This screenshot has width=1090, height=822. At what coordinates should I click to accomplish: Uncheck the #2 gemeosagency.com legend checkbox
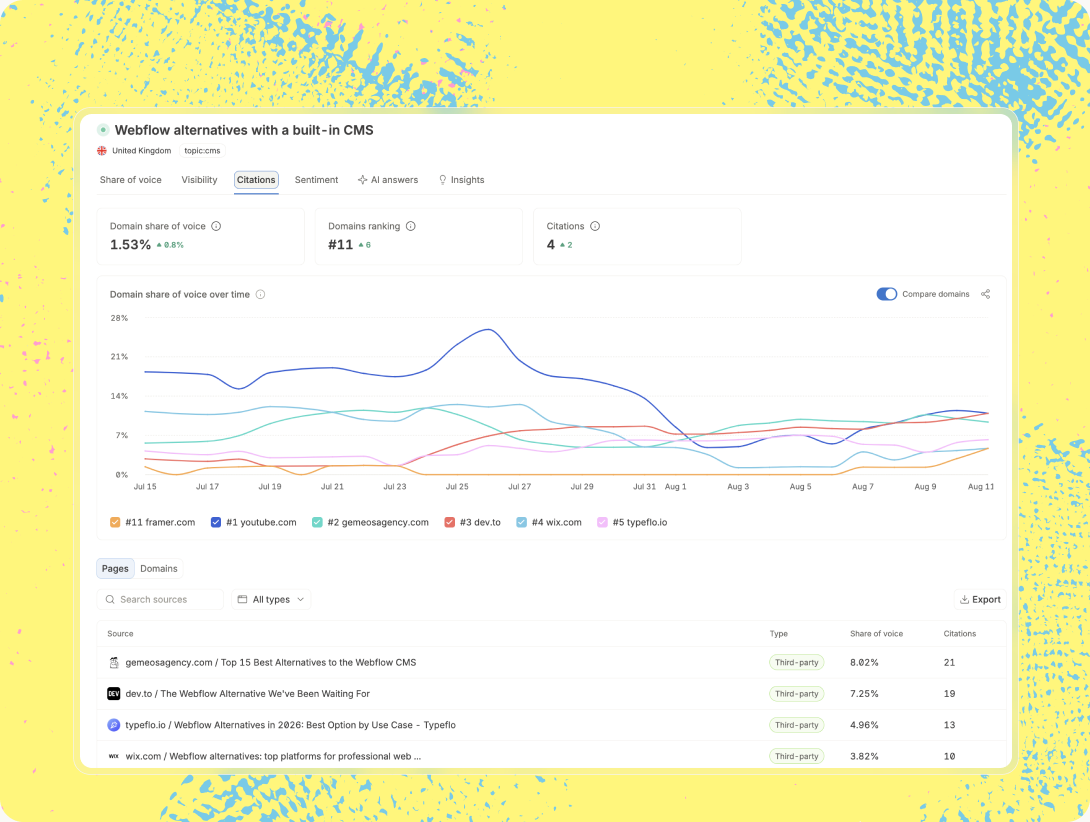tap(318, 522)
